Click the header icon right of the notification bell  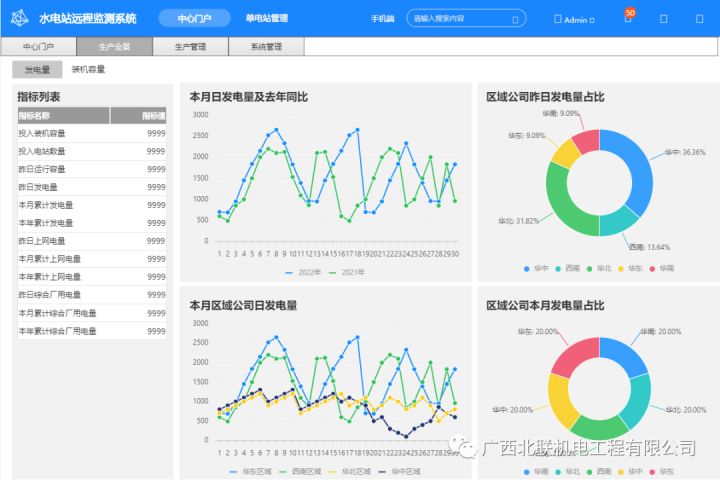(x=664, y=19)
